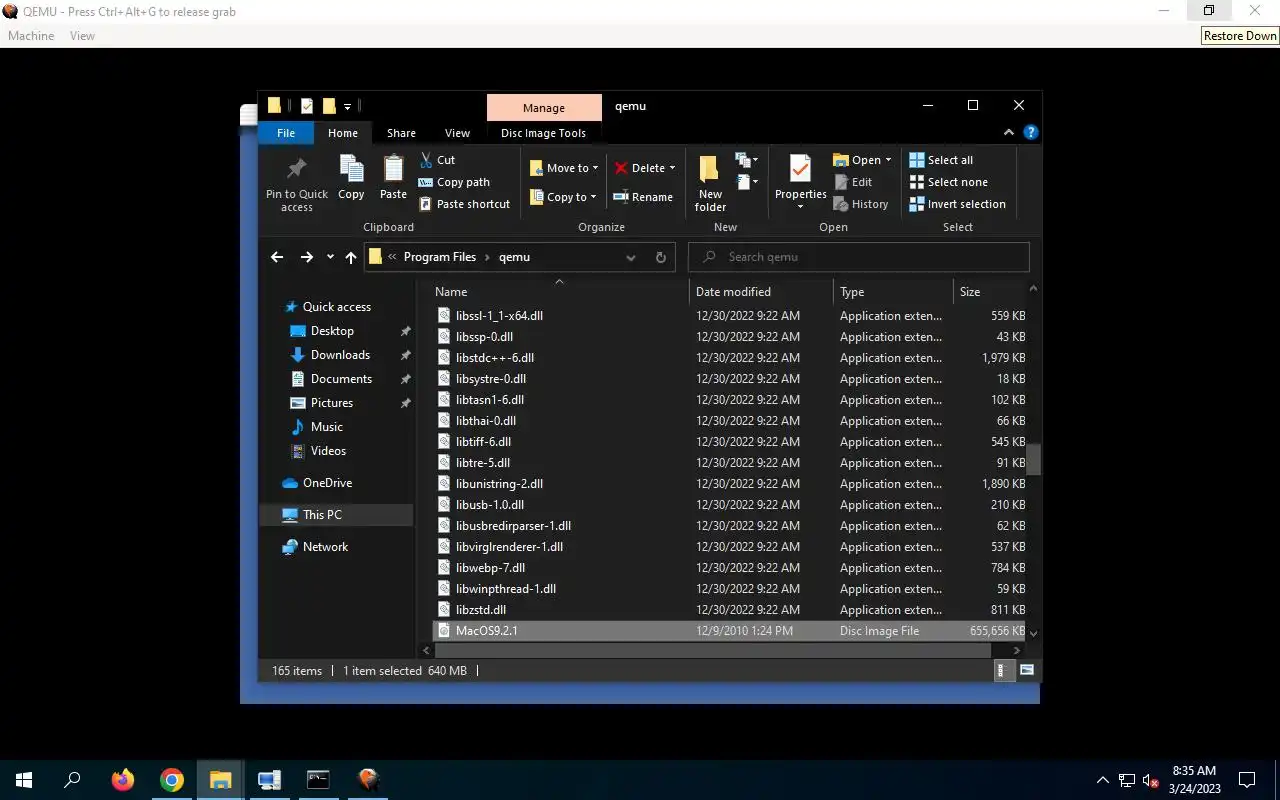
Task: Sort files by Type column
Action: pos(893,292)
